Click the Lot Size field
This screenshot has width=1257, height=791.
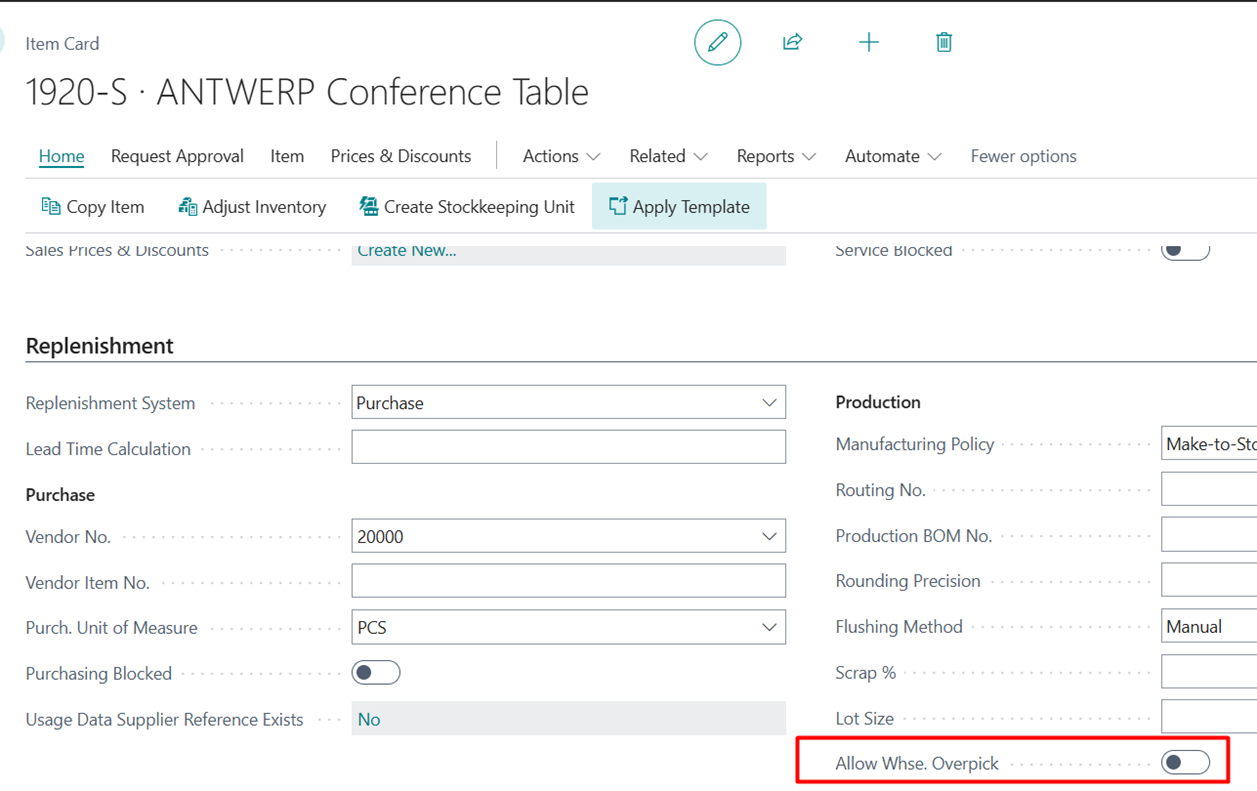1209,718
